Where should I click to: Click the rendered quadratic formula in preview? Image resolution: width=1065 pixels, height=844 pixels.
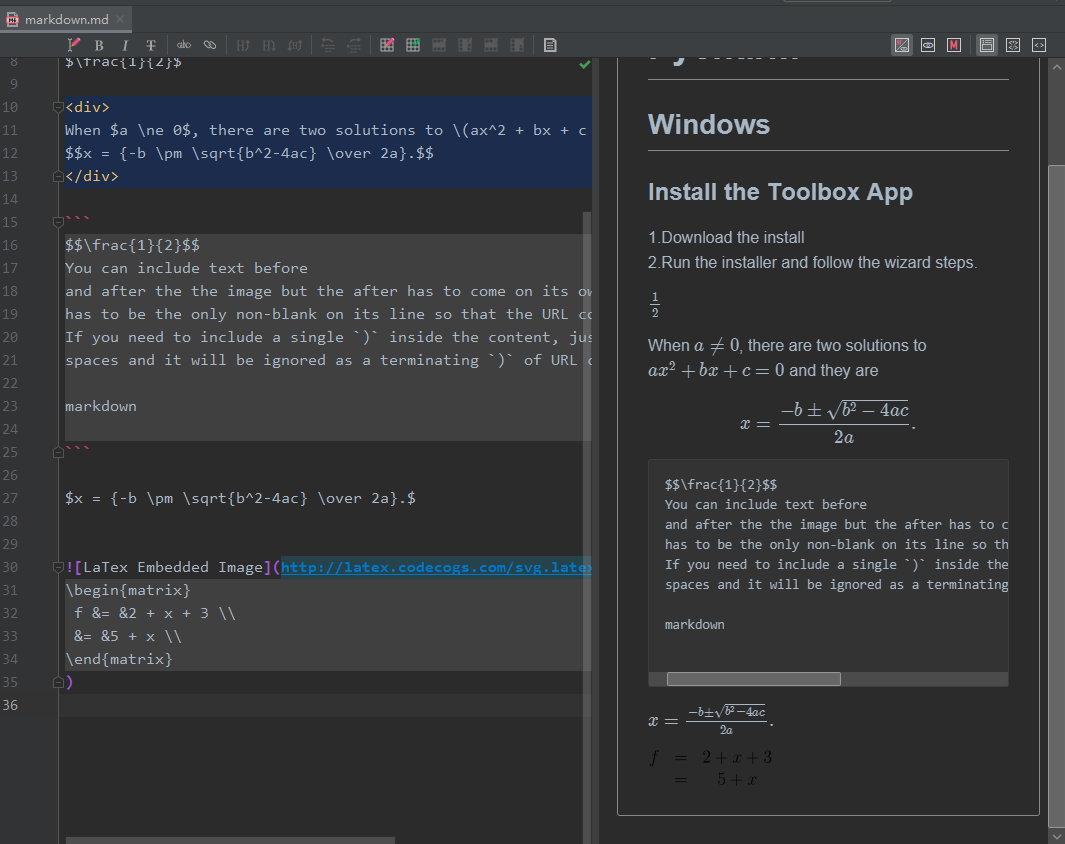click(828, 423)
